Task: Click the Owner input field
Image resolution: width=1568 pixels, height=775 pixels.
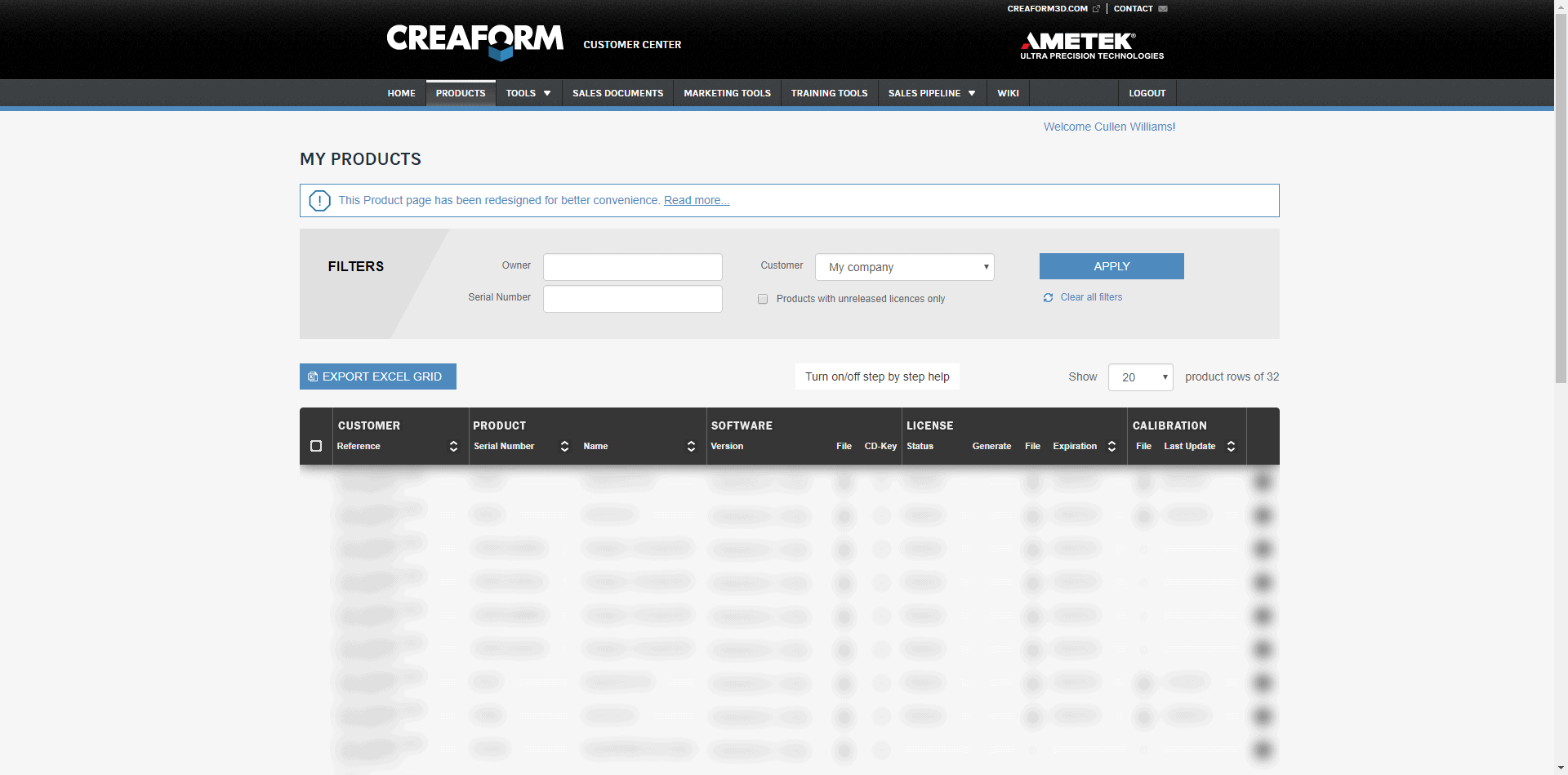Action: (633, 267)
